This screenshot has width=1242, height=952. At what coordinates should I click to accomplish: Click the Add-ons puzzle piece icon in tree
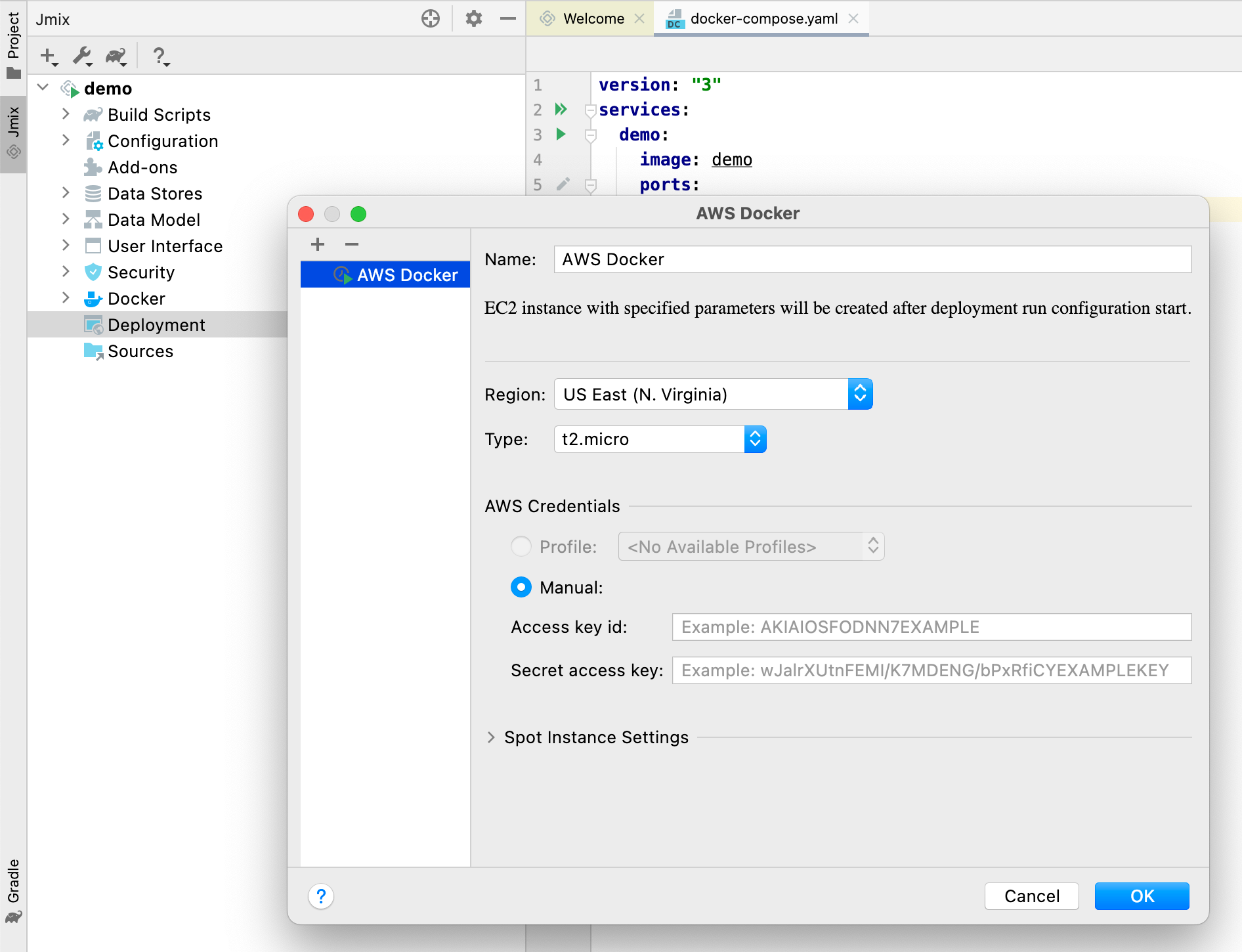(x=93, y=167)
